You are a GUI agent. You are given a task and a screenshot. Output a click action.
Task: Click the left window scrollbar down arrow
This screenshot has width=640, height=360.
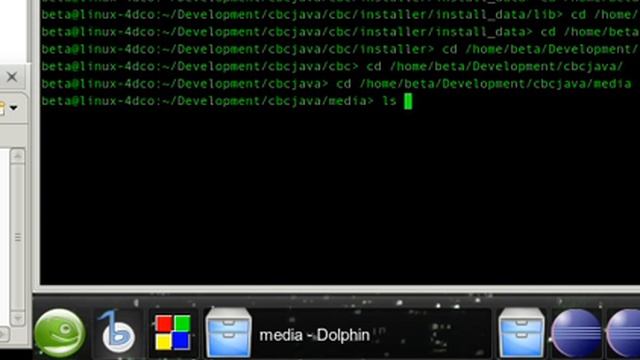pos(18,318)
